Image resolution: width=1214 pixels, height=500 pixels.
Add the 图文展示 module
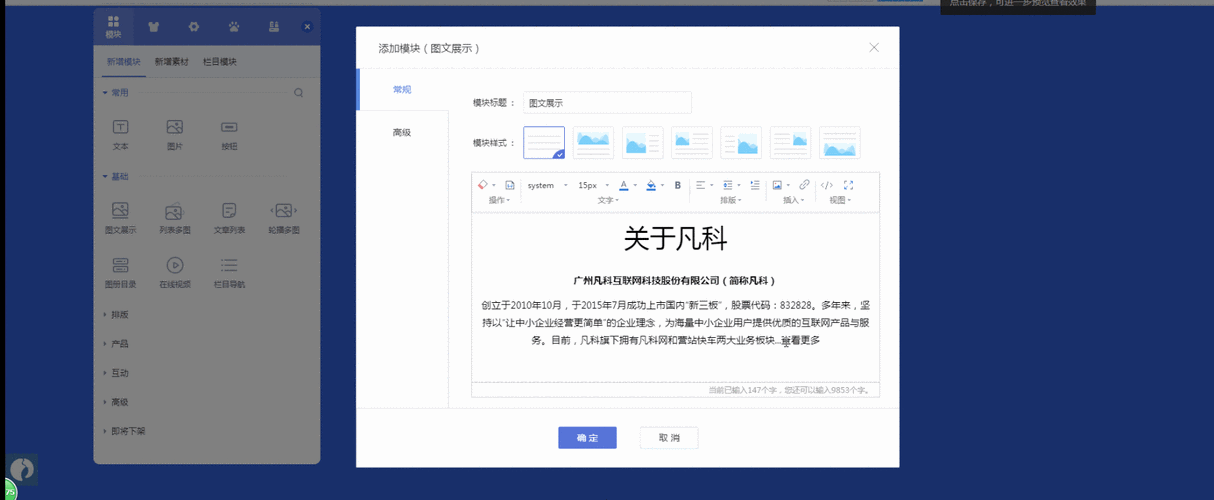(120, 218)
